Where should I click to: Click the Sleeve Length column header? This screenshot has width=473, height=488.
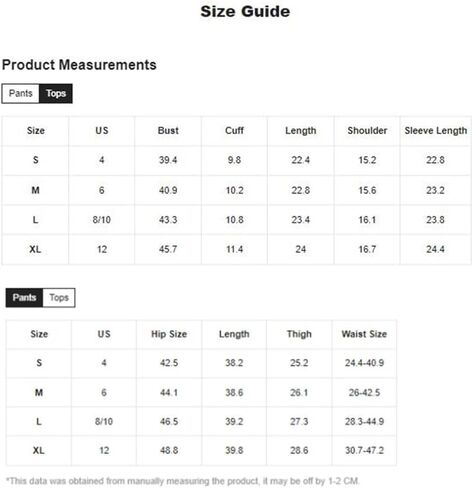[x=436, y=131]
